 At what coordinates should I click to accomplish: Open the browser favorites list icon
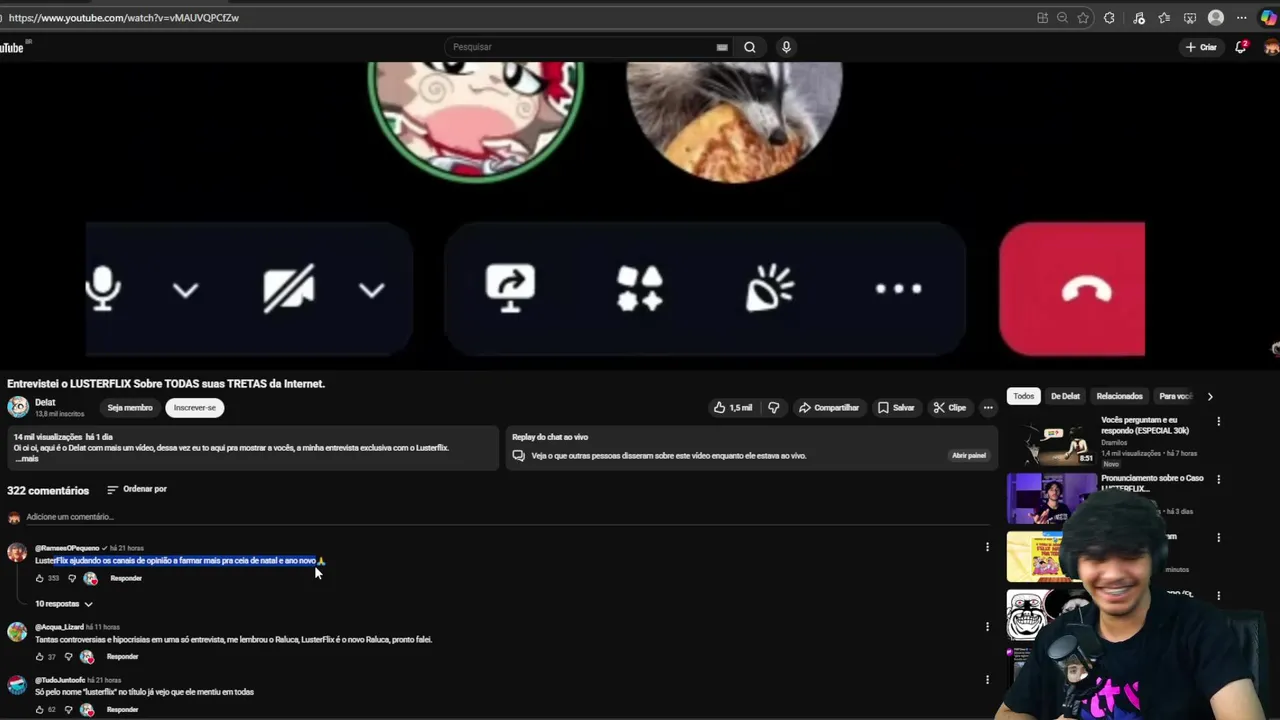pyautogui.click(x=1164, y=18)
